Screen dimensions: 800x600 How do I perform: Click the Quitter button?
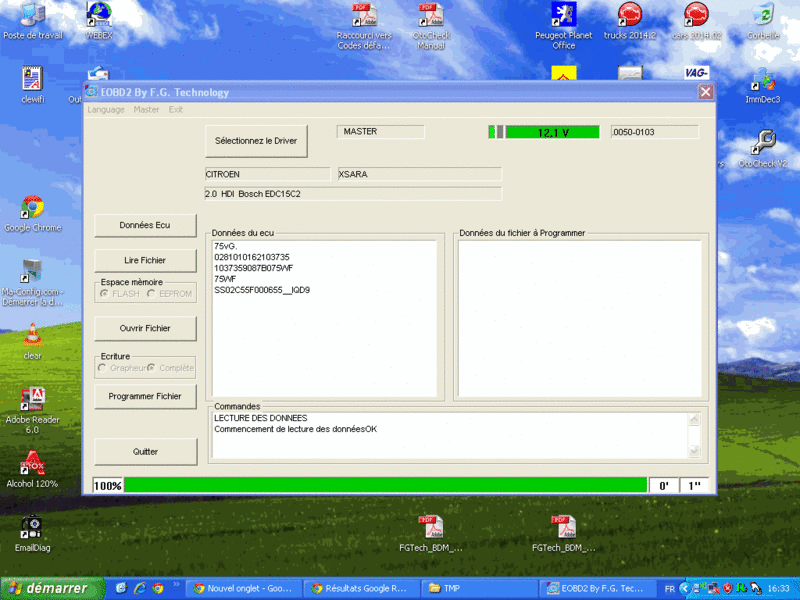coord(145,452)
